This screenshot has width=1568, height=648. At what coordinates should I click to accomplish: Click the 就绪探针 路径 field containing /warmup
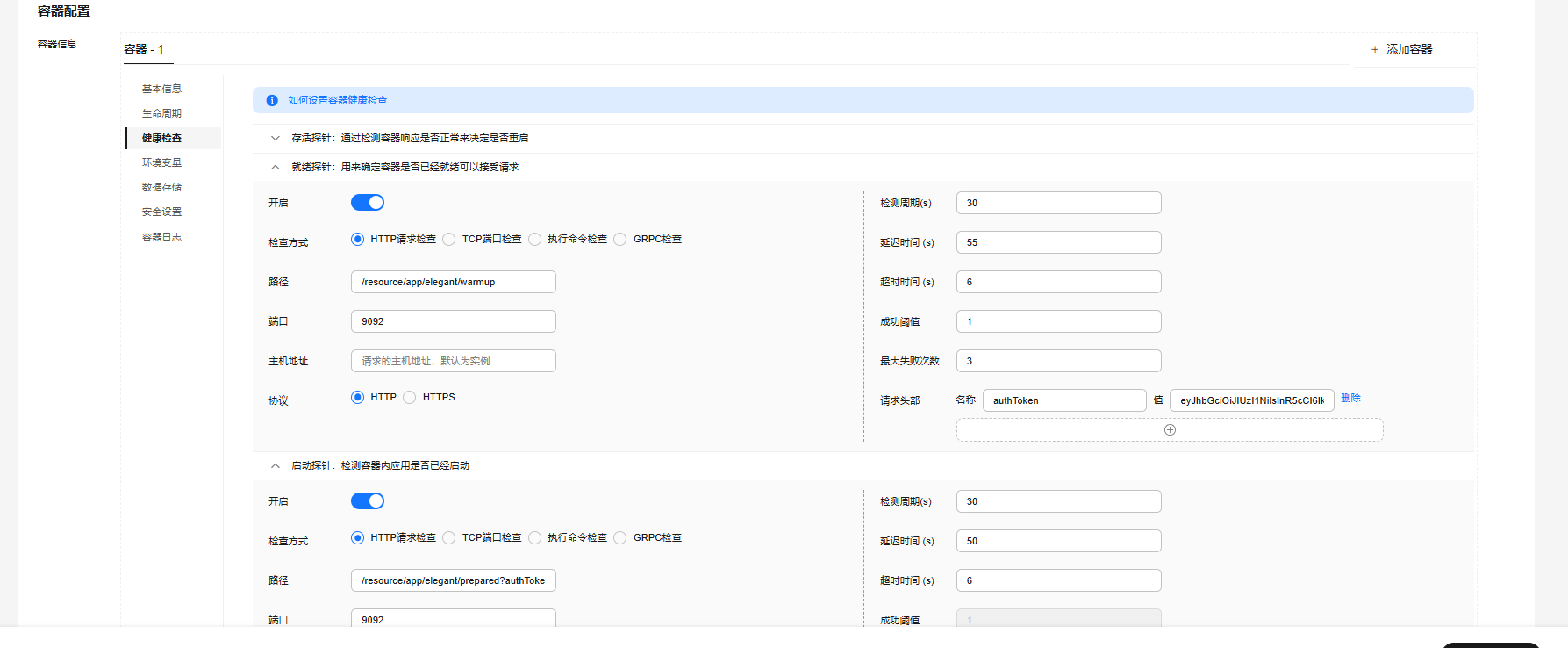click(x=454, y=282)
